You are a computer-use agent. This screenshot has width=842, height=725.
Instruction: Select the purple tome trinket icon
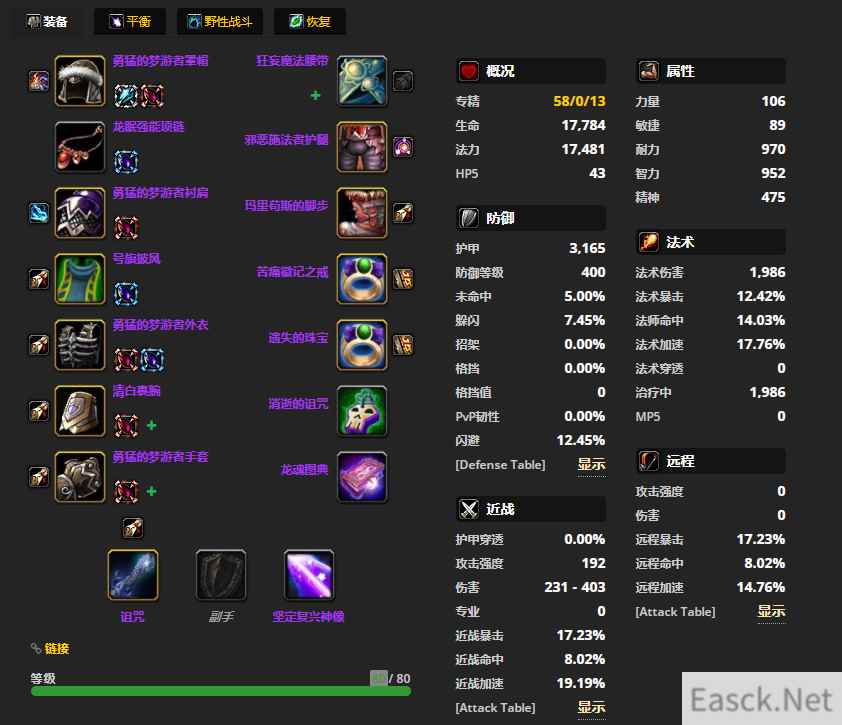click(x=362, y=477)
